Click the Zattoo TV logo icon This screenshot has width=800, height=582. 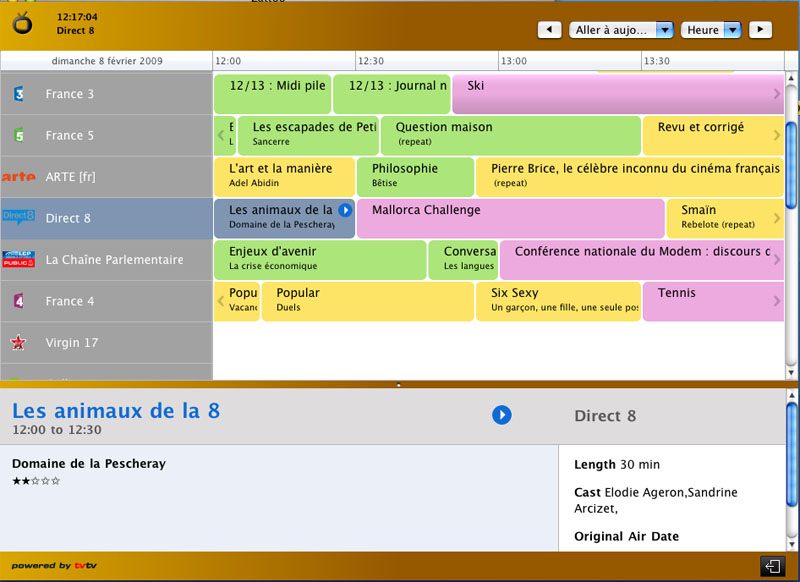(22, 23)
